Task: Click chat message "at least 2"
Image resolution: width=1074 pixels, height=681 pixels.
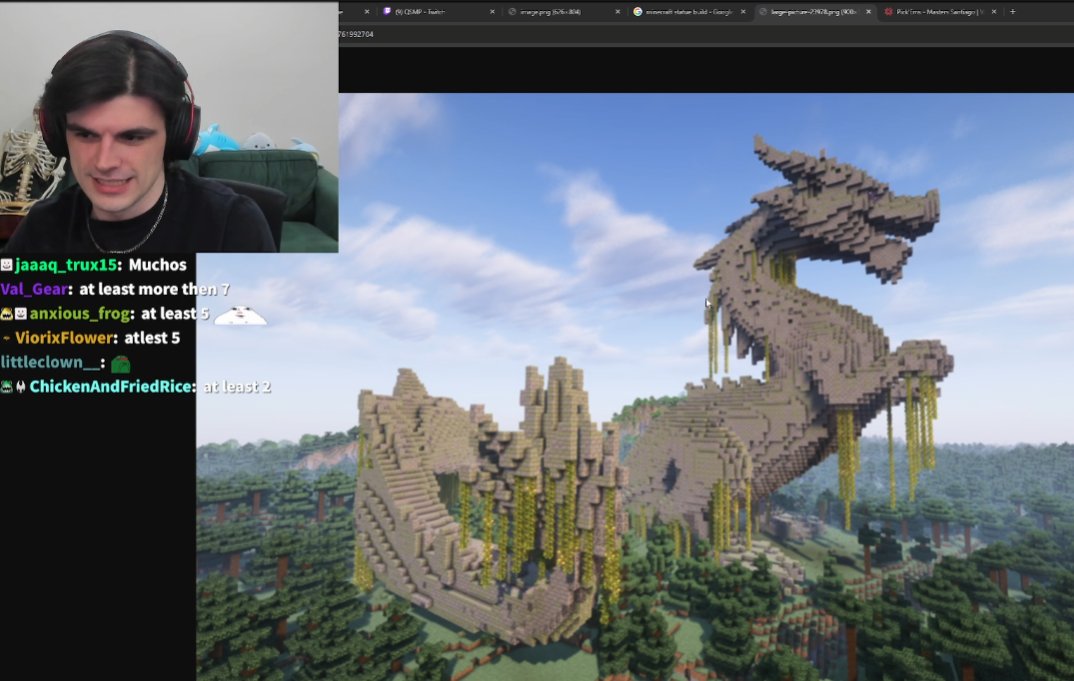Action: click(237, 386)
